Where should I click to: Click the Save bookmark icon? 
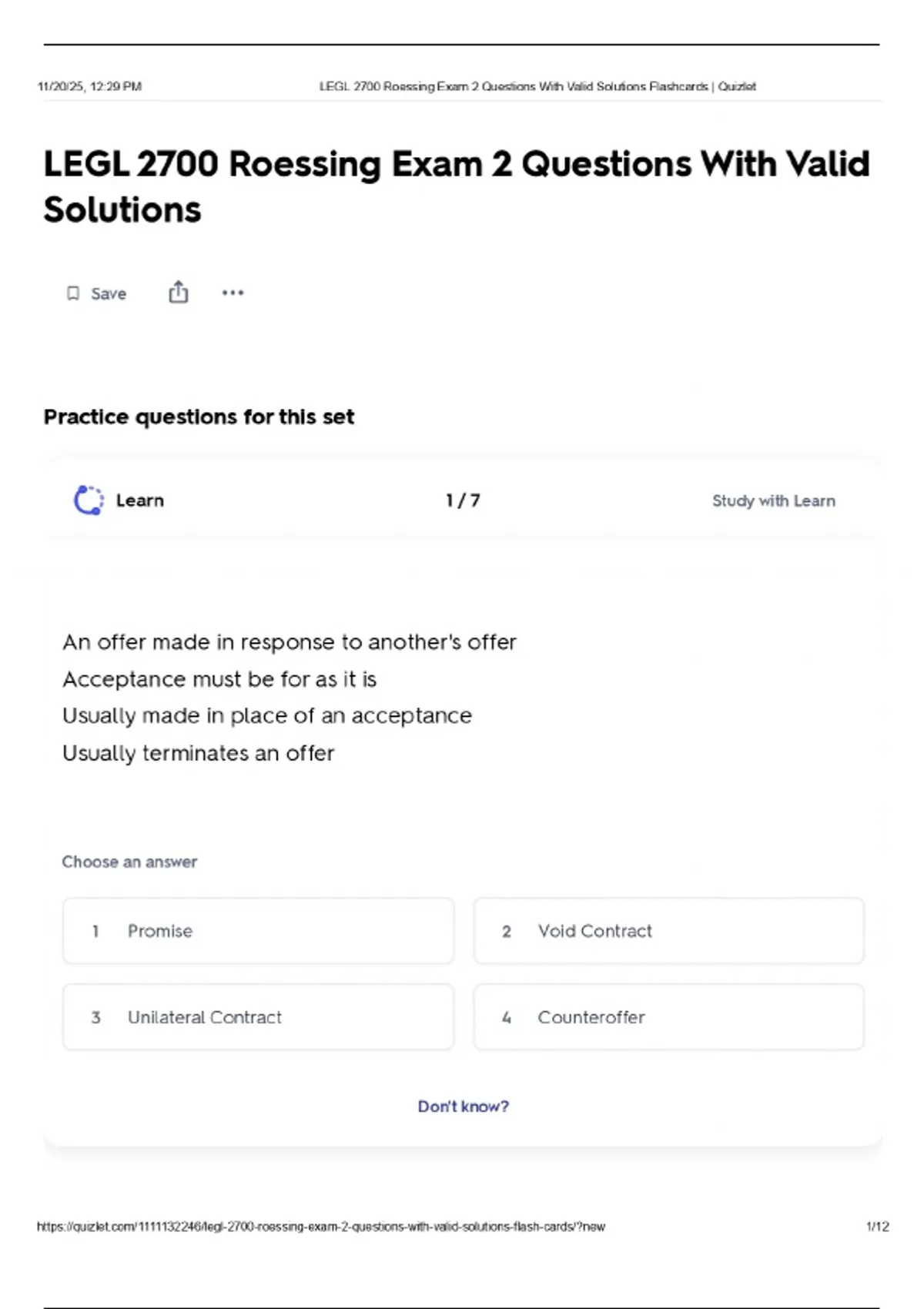[73, 293]
